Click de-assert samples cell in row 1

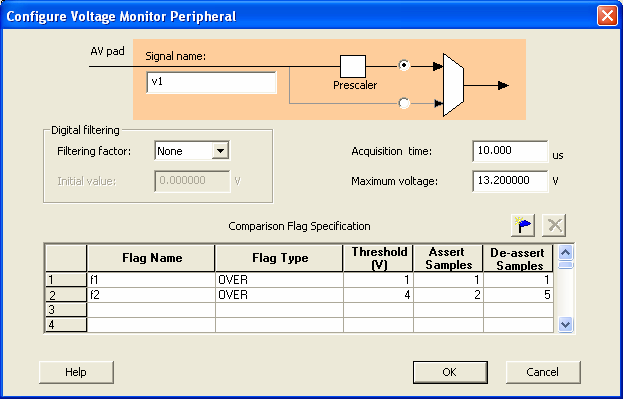click(x=518, y=280)
